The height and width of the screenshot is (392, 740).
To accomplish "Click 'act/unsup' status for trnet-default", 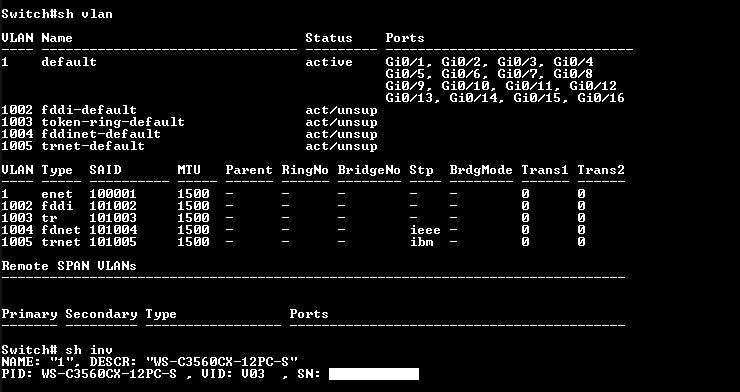I will point(341,146).
